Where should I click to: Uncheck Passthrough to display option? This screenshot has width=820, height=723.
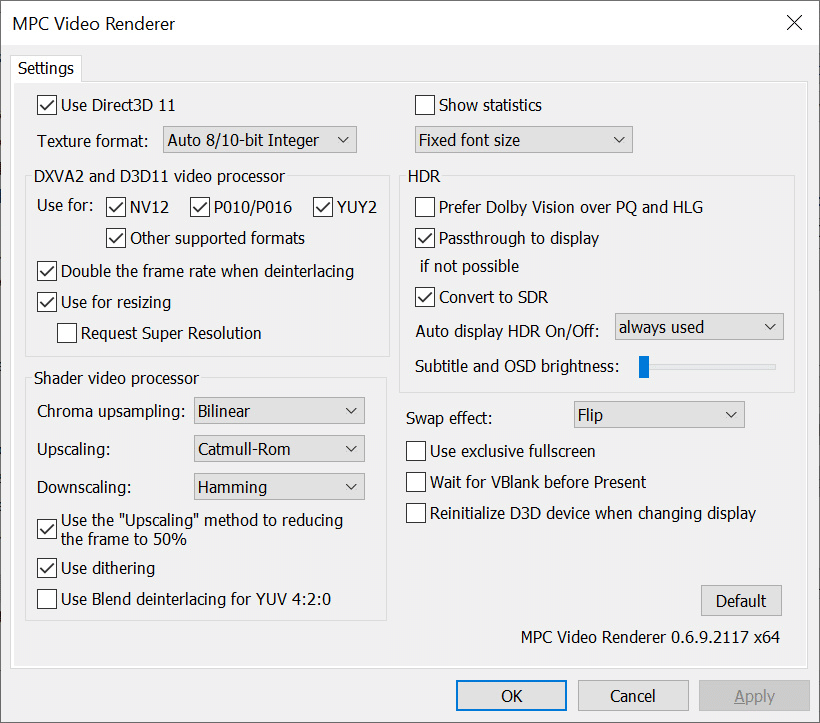[x=425, y=238]
